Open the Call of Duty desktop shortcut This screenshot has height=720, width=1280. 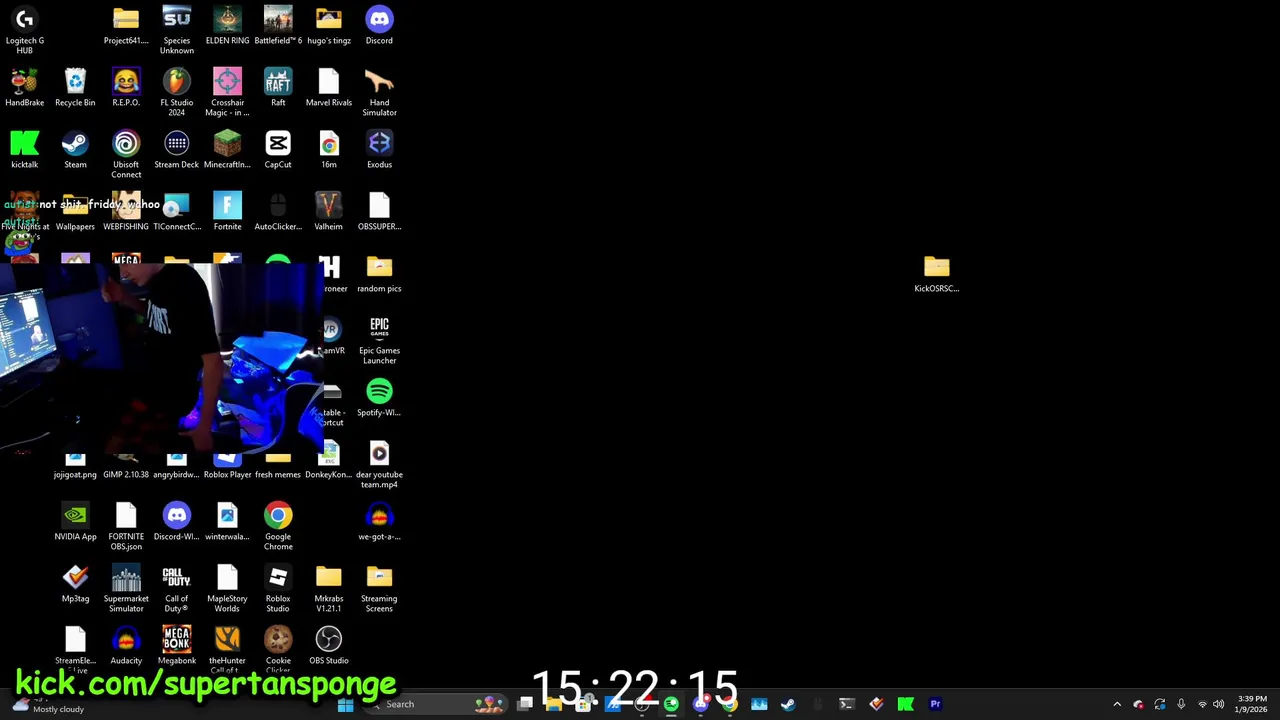coord(177,588)
